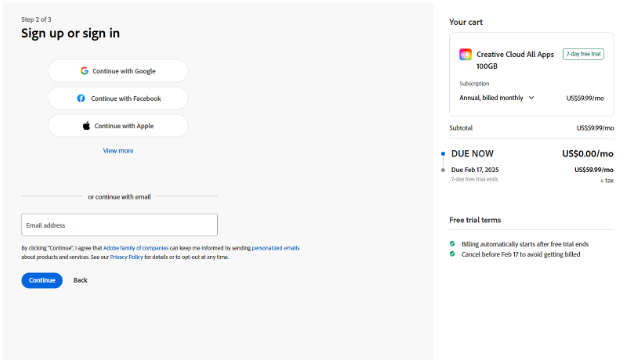The height and width of the screenshot is (361, 644).
Task: Click the blue DUE NOW timeline dot
Action: [443, 154]
